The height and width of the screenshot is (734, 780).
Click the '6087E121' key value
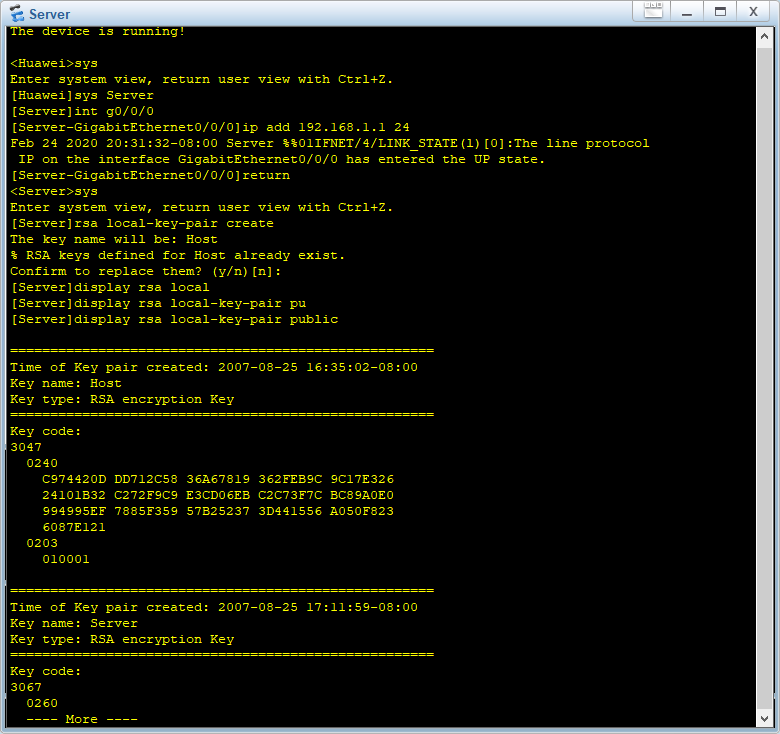74,527
